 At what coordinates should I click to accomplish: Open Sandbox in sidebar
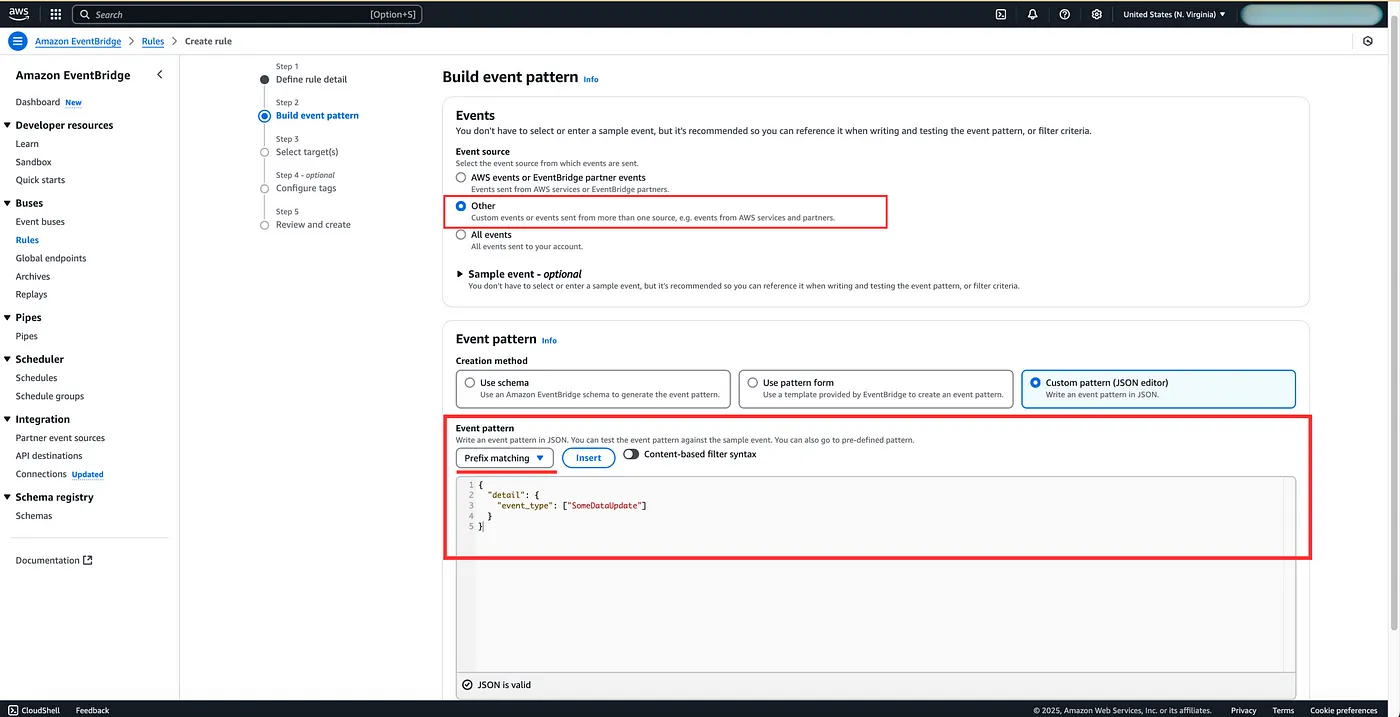[x=33, y=162]
